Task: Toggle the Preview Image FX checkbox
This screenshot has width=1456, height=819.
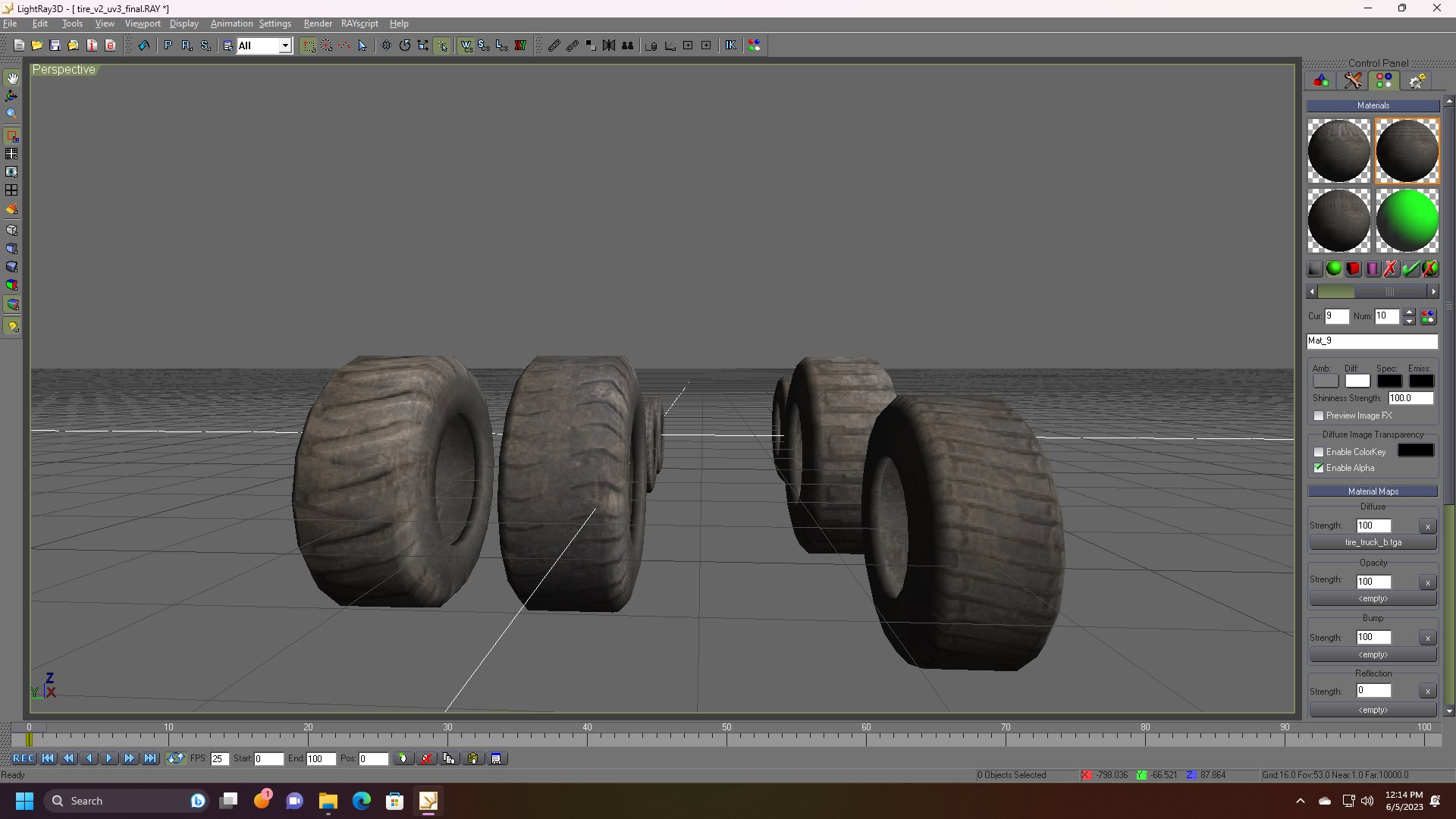Action: tap(1319, 416)
